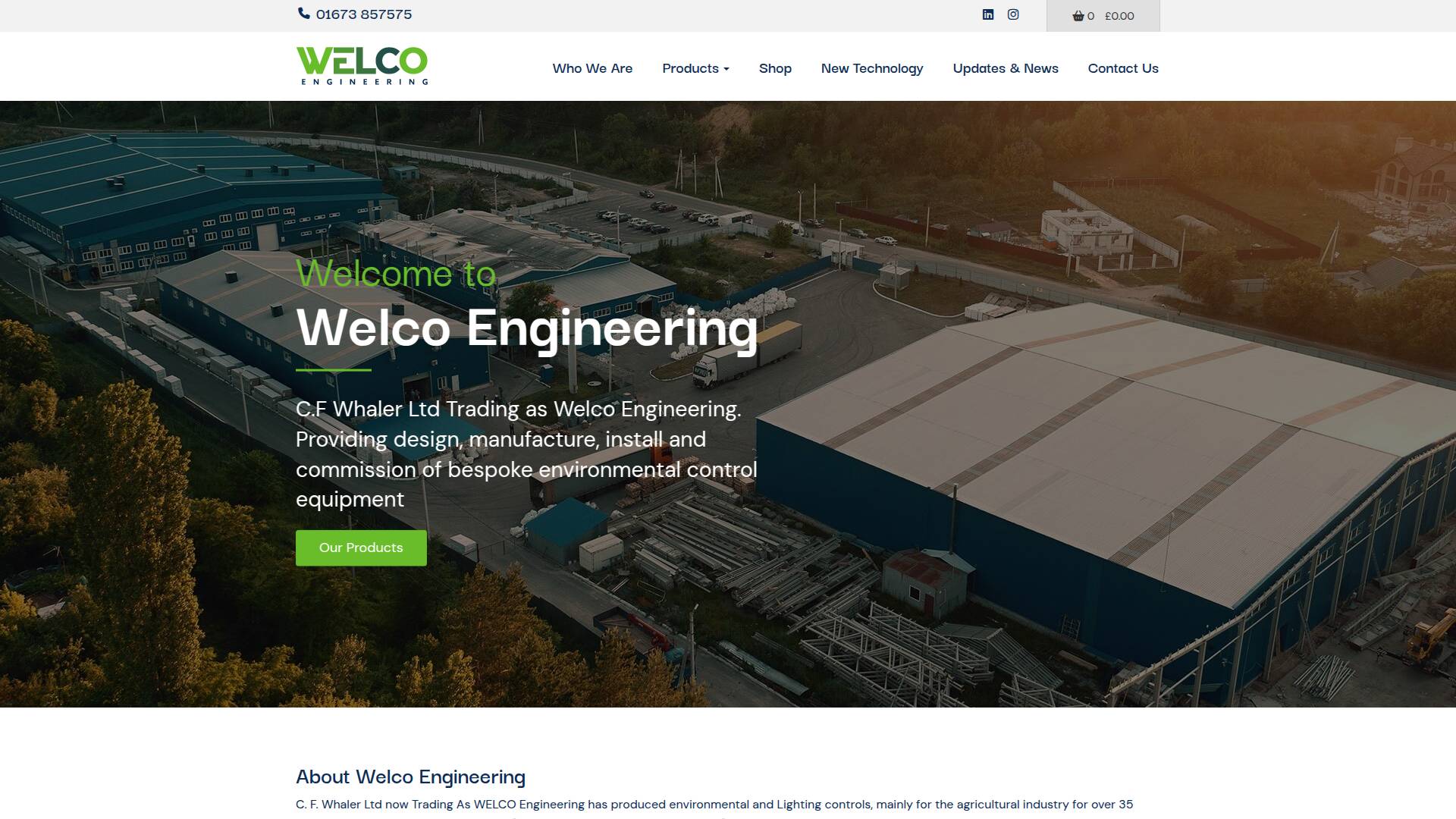The width and height of the screenshot is (1456, 819).
Task: Open the New Technology page
Action: pyautogui.click(x=872, y=68)
